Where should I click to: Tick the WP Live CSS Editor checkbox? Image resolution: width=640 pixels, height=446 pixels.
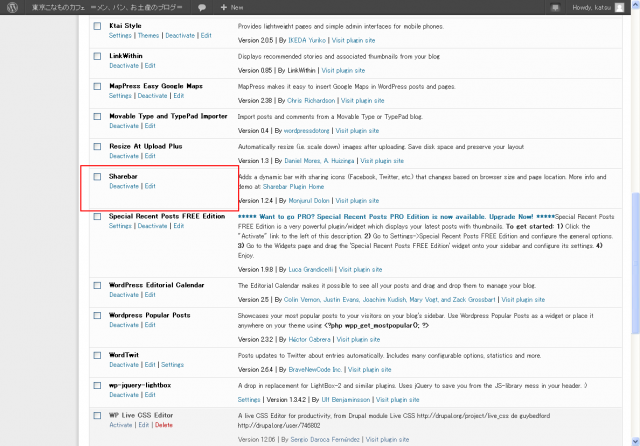(x=97, y=416)
